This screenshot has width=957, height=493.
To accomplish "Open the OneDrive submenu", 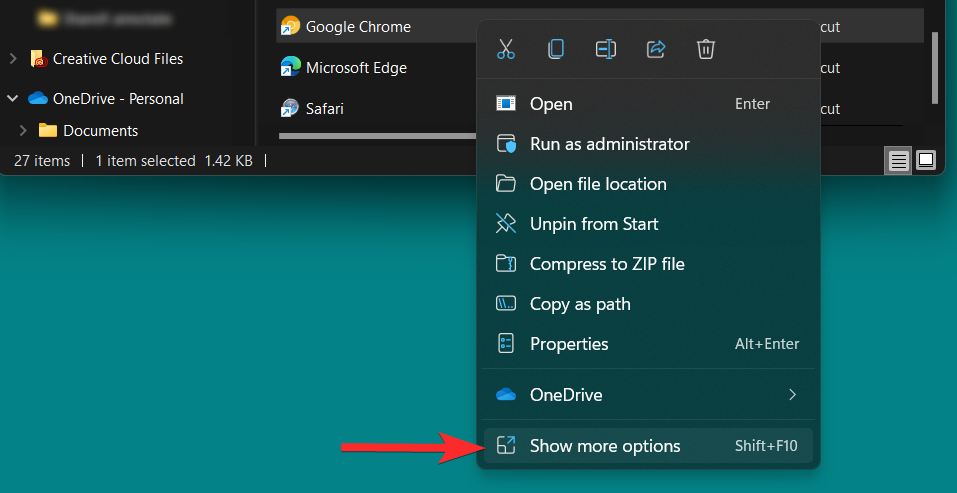I will pyautogui.click(x=648, y=394).
